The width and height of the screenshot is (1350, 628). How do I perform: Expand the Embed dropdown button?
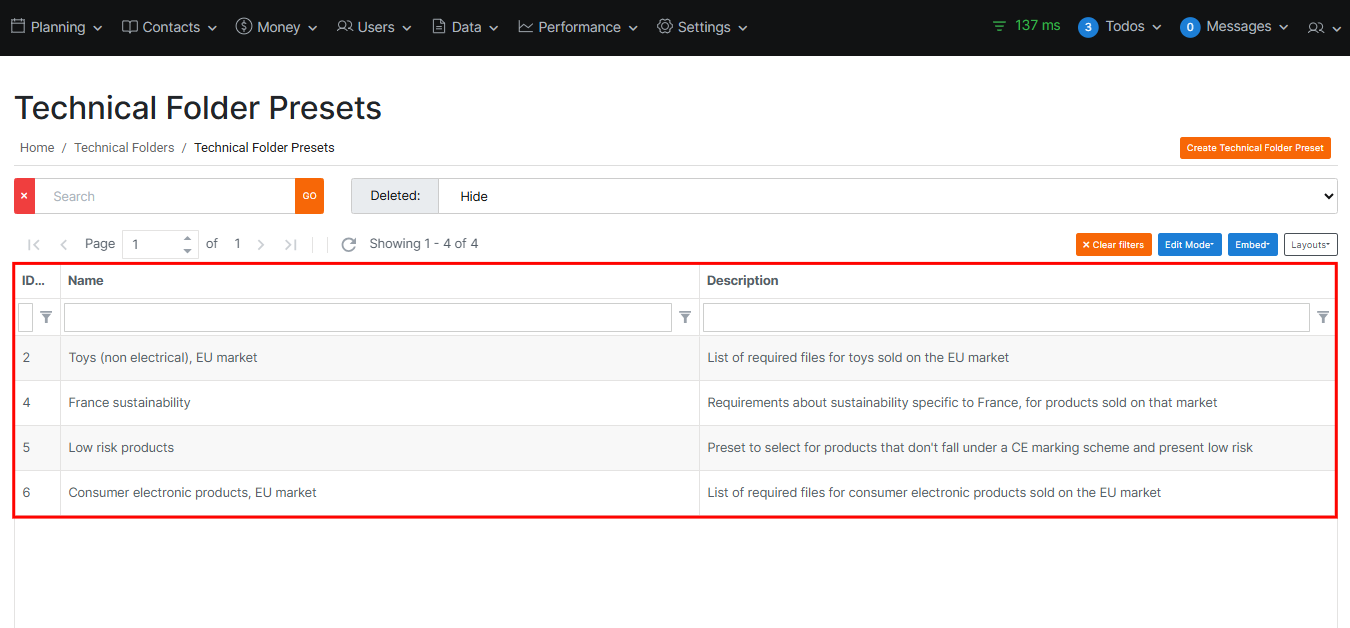point(1252,245)
